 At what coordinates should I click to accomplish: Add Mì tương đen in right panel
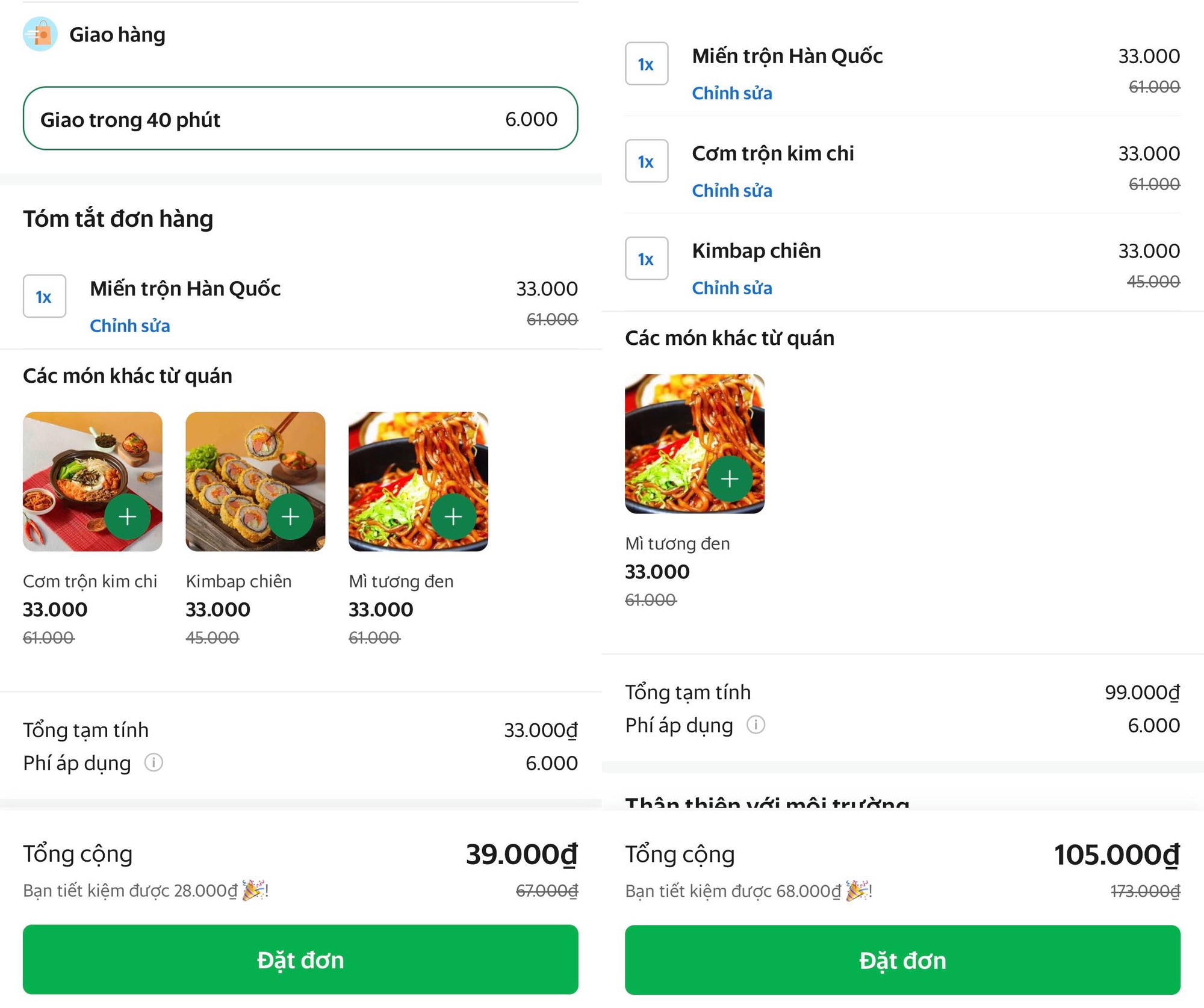[730, 479]
